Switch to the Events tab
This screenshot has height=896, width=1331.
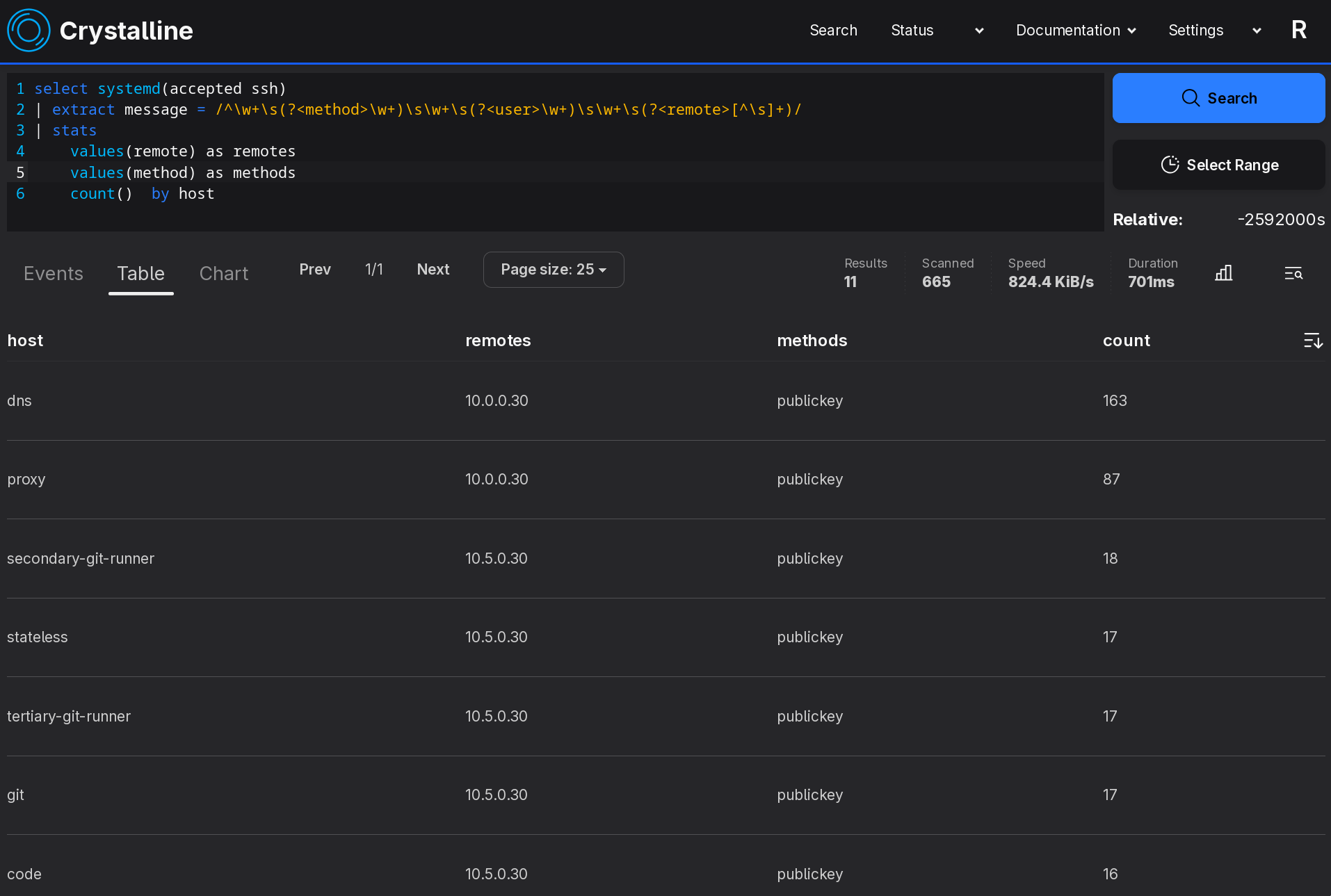click(54, 273)
